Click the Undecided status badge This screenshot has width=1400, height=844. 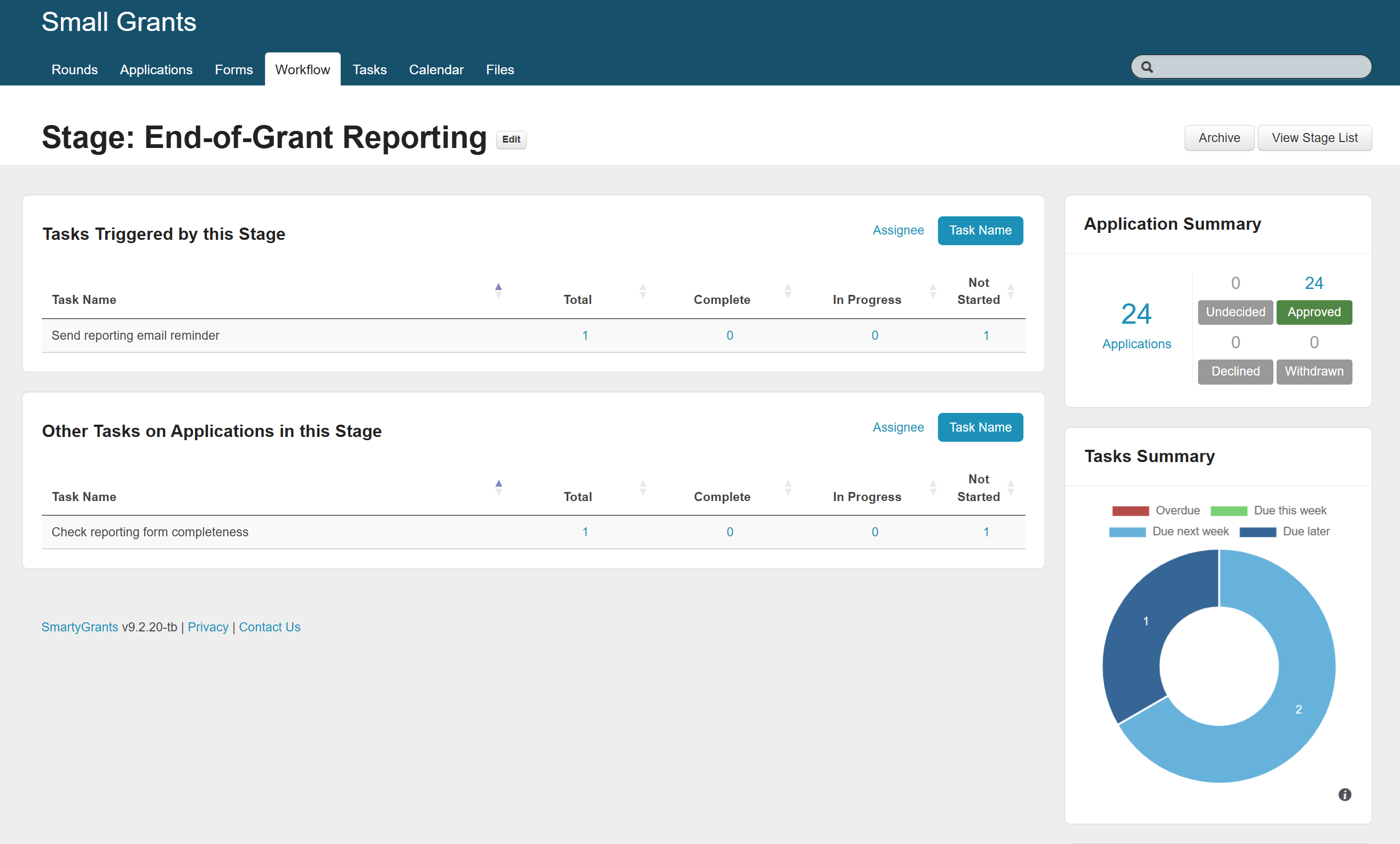click(1235, 312)
